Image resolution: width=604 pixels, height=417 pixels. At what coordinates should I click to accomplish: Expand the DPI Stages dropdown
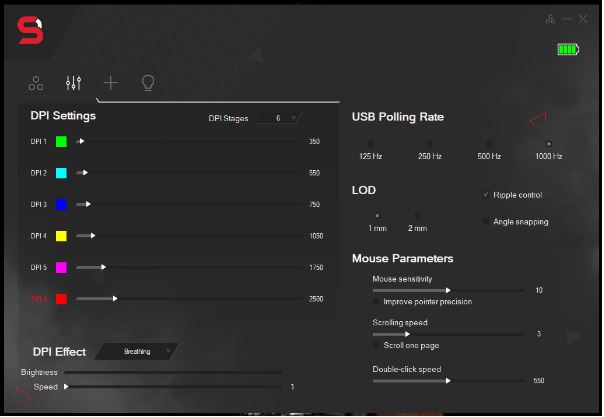click(x=279, y=118)
